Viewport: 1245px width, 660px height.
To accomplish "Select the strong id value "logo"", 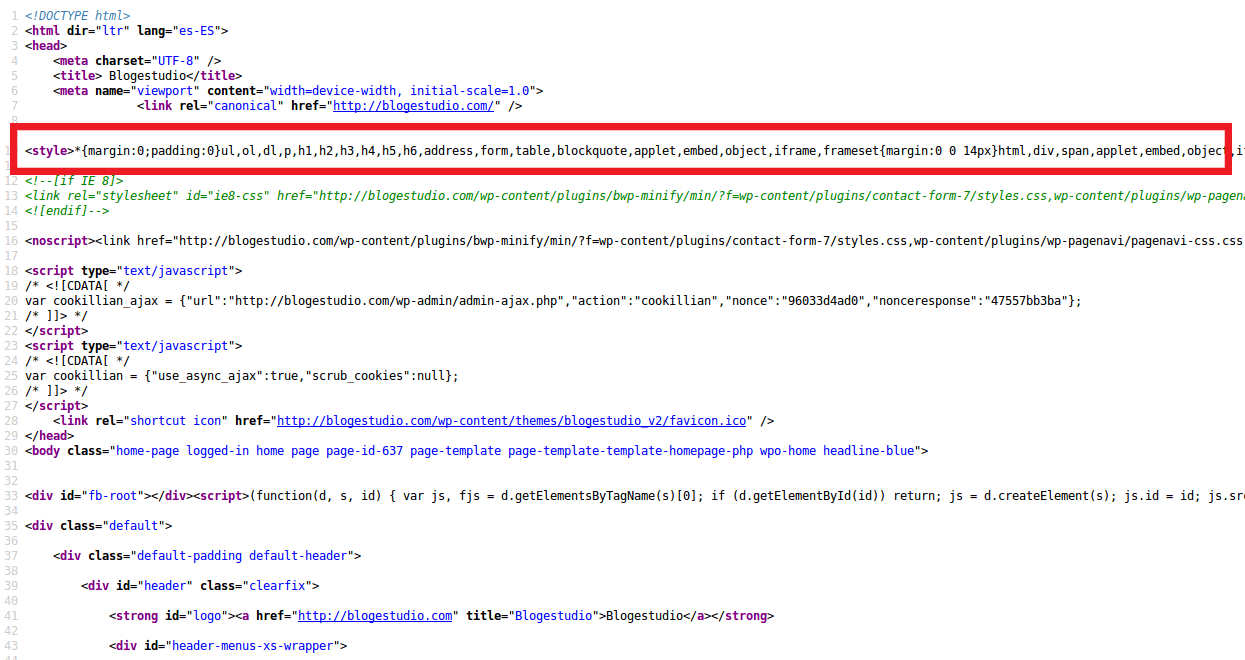I will (x=206, y=615).
